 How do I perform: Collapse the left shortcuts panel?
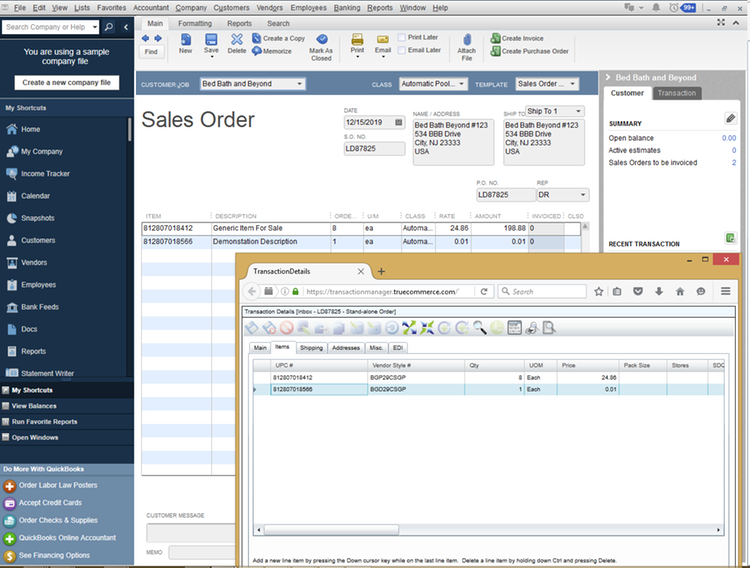[x=126, y=27]
